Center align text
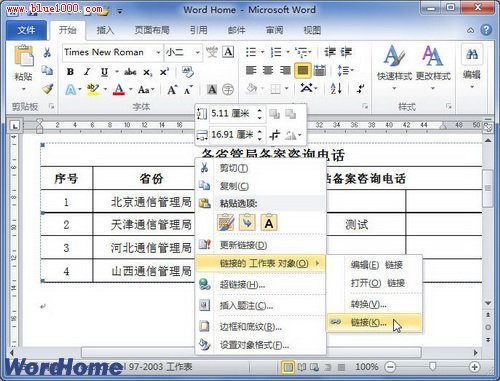The width and height of the screenshot is (500, 381). click(268, 70)
